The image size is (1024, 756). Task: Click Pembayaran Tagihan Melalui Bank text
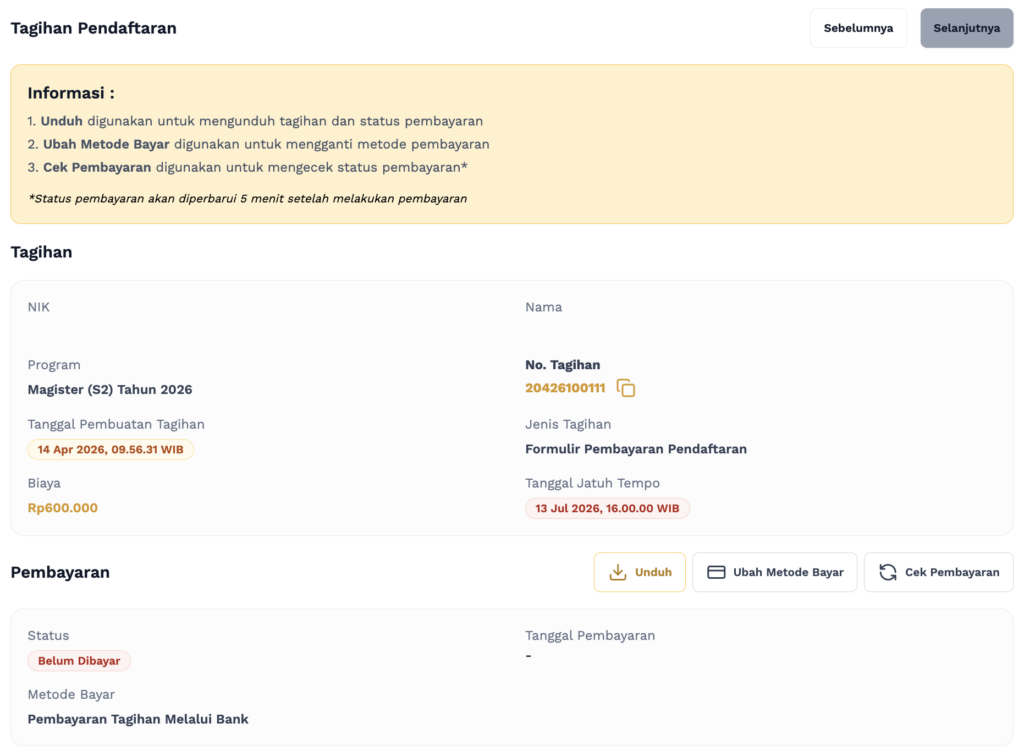pyautogui.click(x=138, y=719)
